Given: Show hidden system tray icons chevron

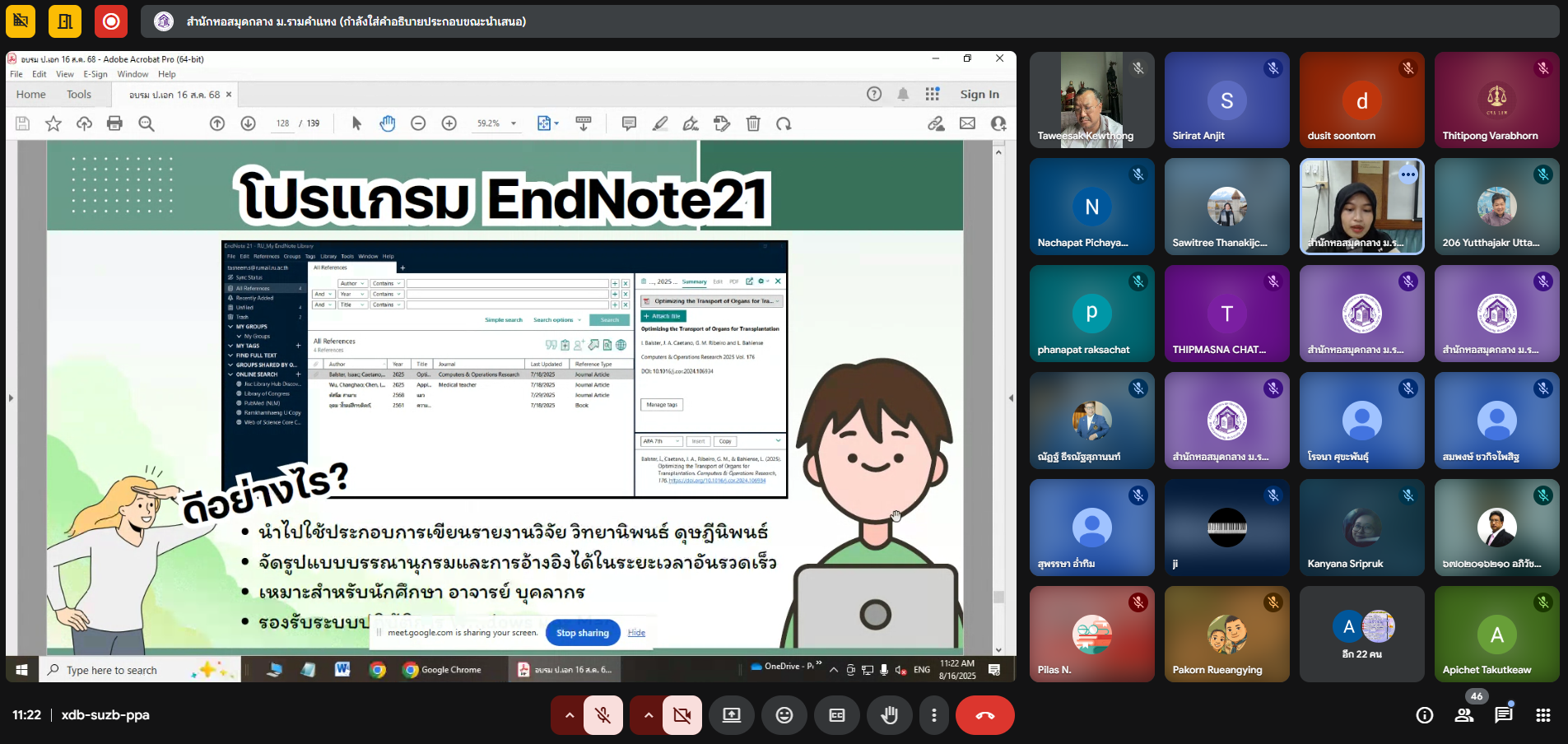Looking at the screenshot, I should (x=834, y=670).
